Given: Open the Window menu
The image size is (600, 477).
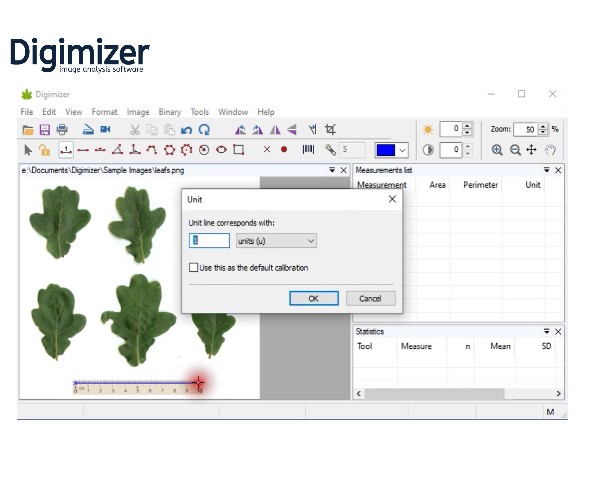Looking at the screenshot, I should click(x=233, y=112).
